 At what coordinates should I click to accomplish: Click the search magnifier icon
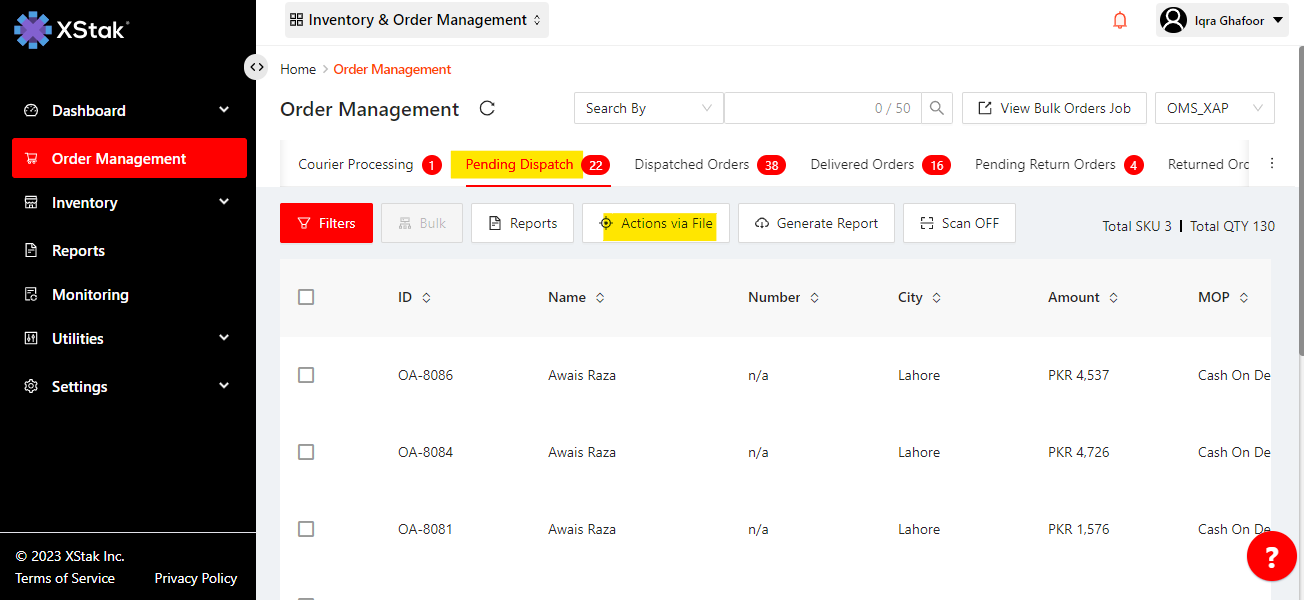tap(937, 108)
